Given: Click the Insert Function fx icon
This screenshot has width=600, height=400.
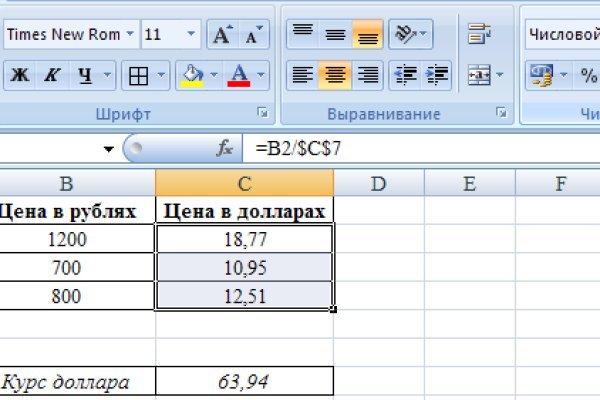Looking at the screenshot, I should tap(225, 148).
